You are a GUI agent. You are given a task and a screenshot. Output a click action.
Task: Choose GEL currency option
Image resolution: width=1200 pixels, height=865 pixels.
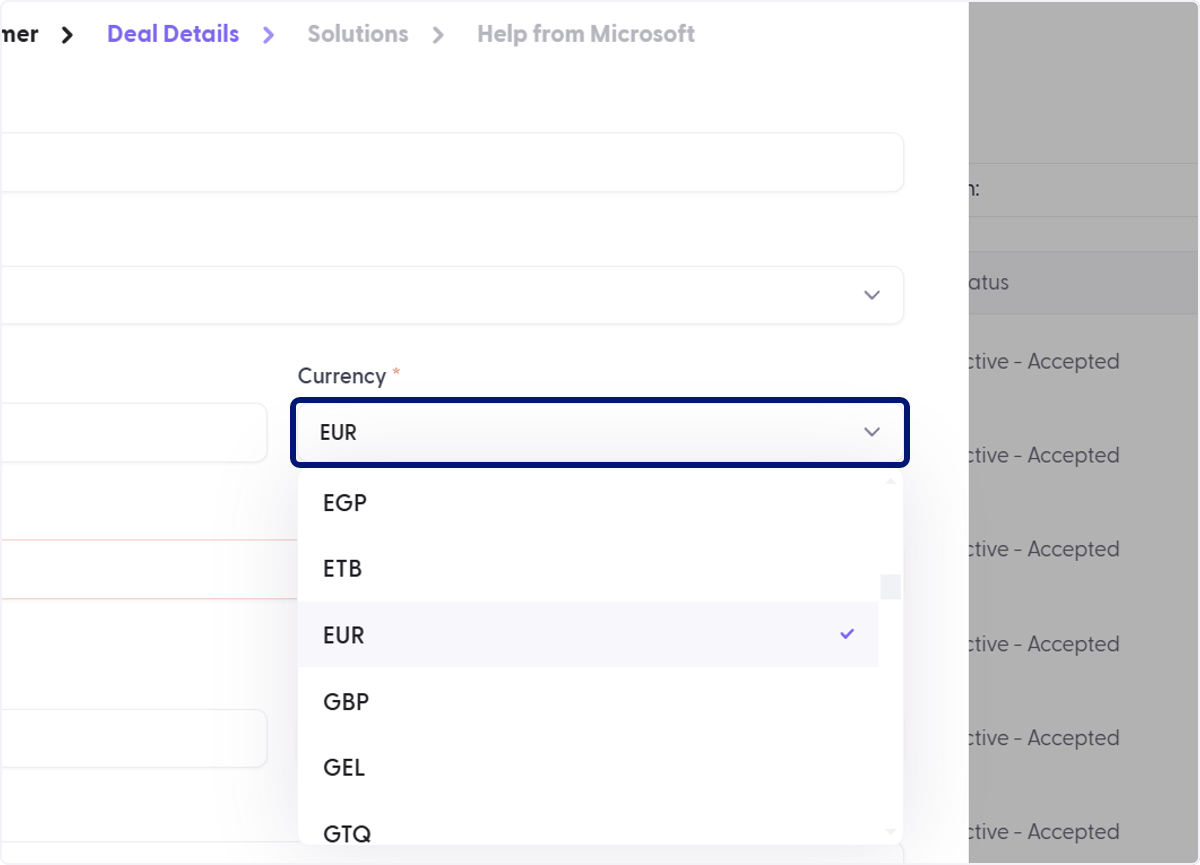pyautogui.click(x=588, y=767)
